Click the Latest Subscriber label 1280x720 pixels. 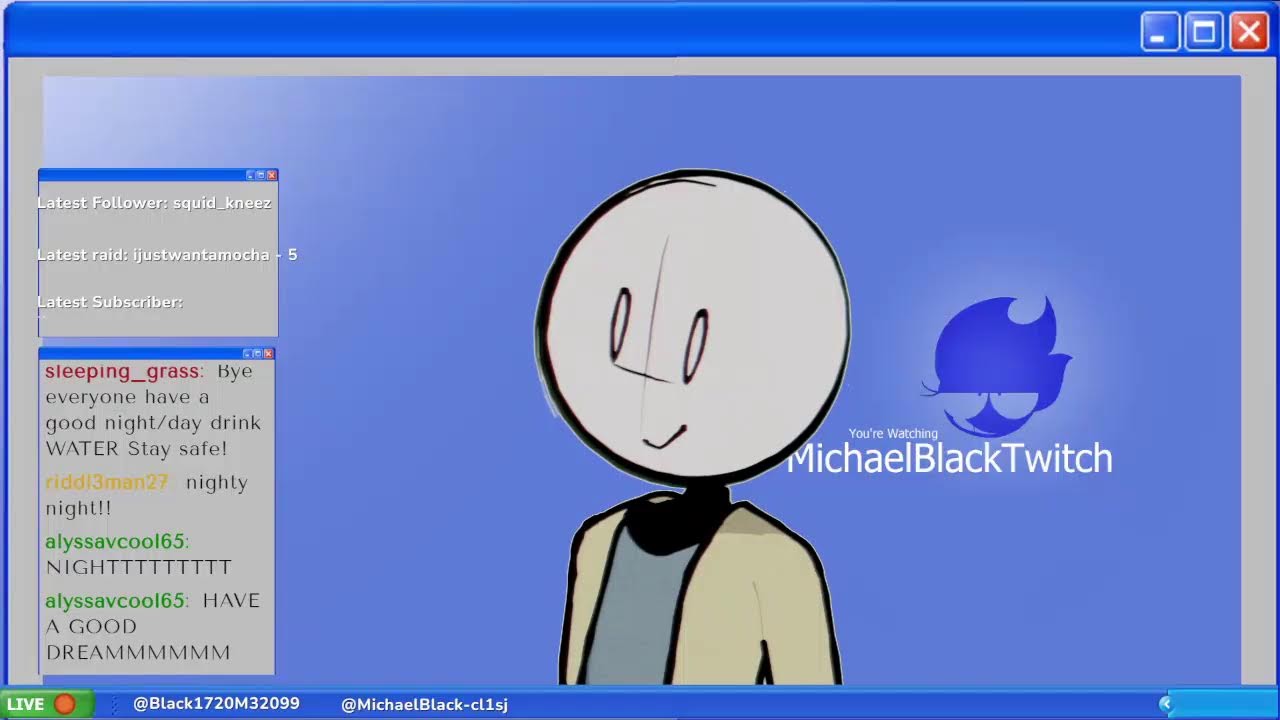tap(110, 302)
